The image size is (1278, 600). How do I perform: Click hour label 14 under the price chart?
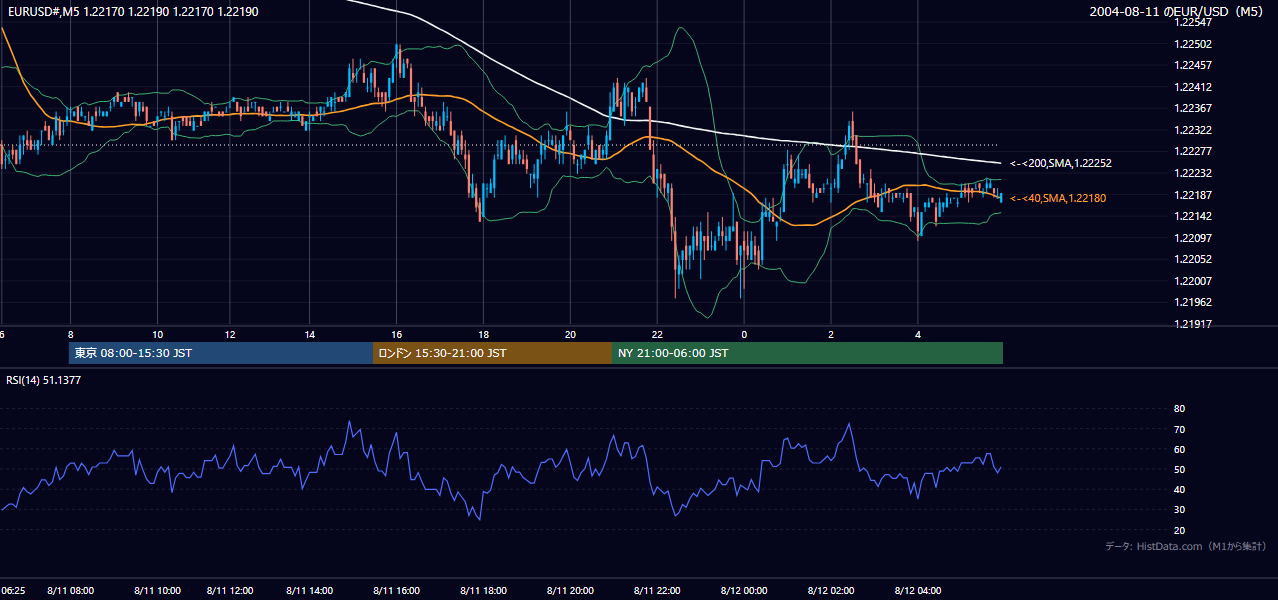tap(309, 334)
